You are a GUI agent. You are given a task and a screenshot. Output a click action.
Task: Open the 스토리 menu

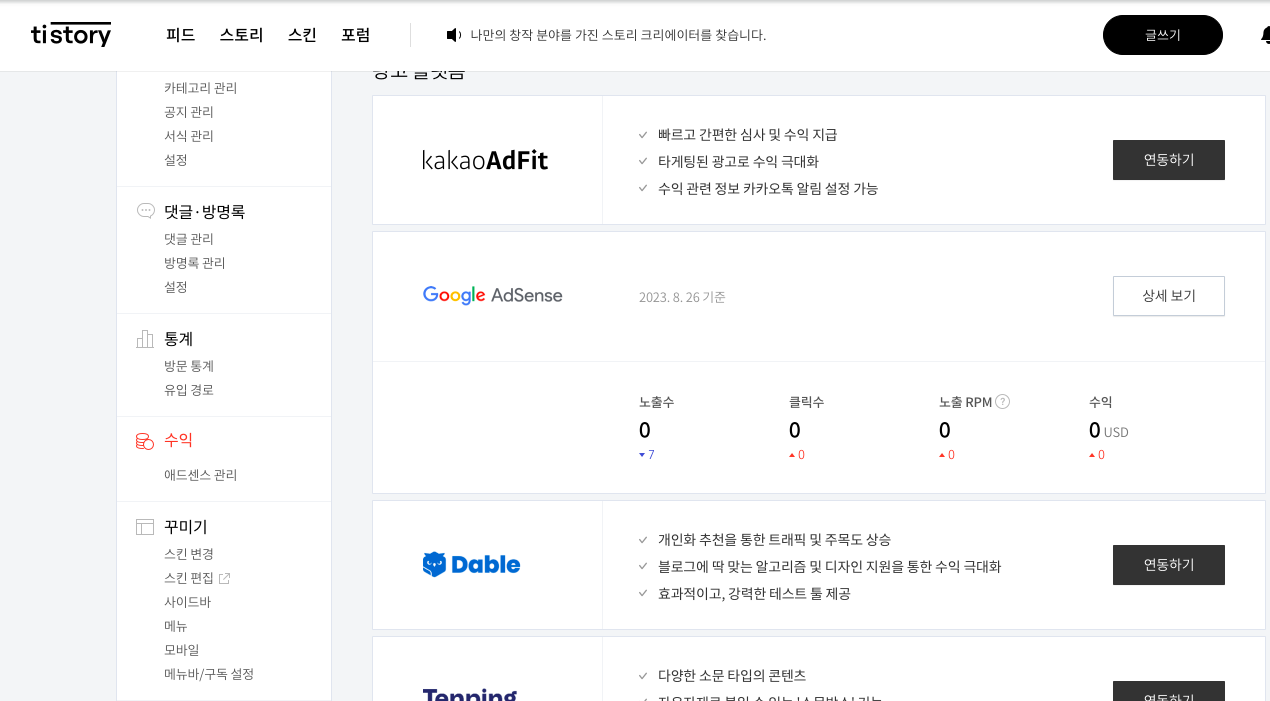coord(241,35)
